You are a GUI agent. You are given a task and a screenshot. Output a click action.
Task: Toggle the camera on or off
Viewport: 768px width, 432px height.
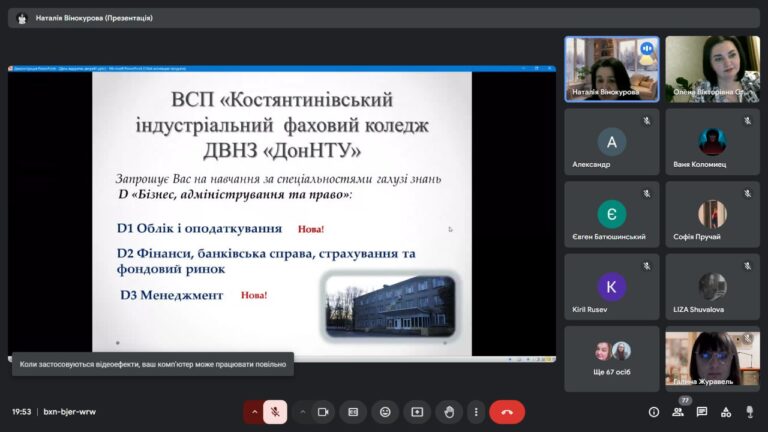pos(323,412)
